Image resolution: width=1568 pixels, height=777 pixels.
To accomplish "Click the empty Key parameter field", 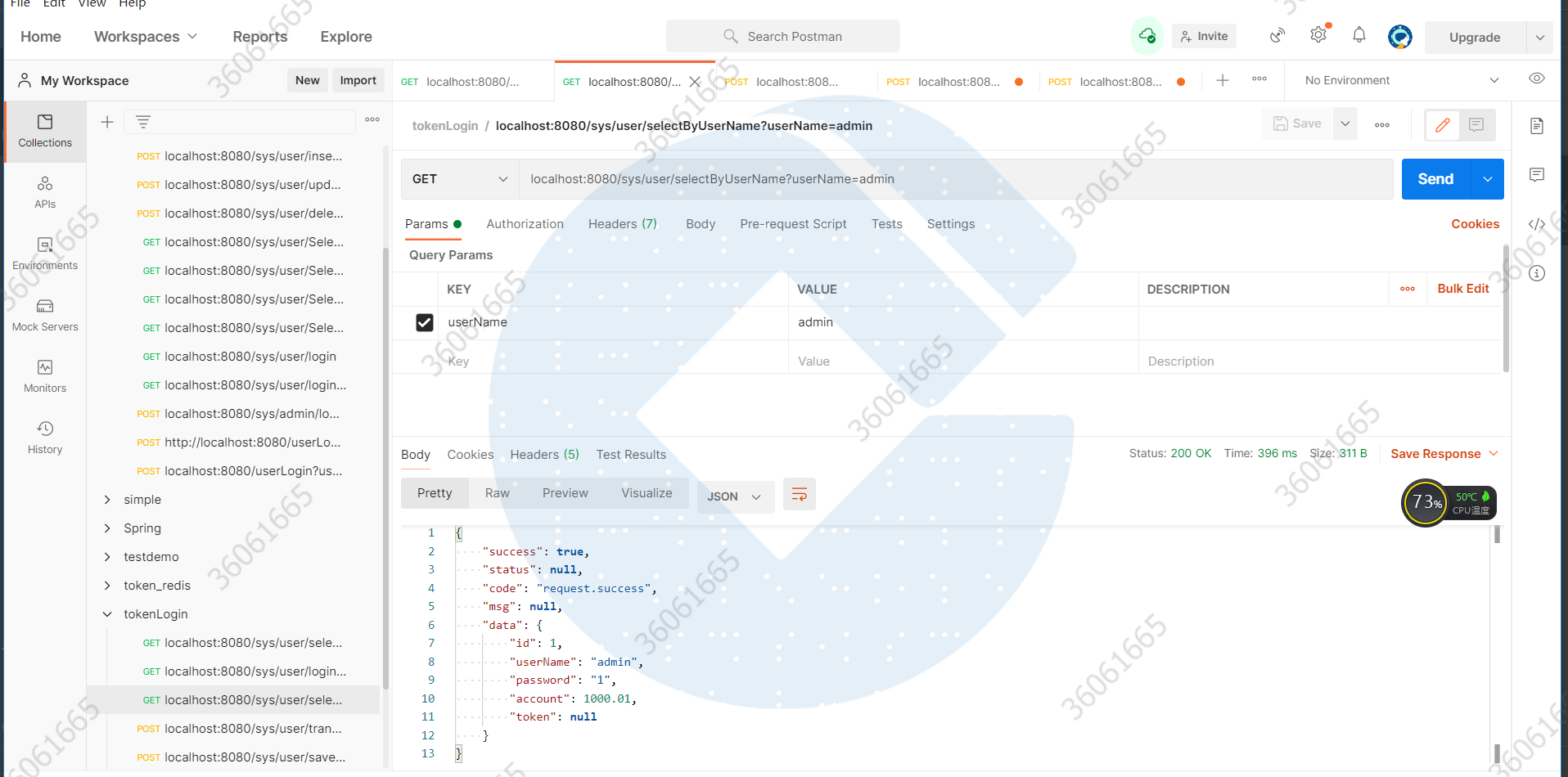I will coord(614,361).
